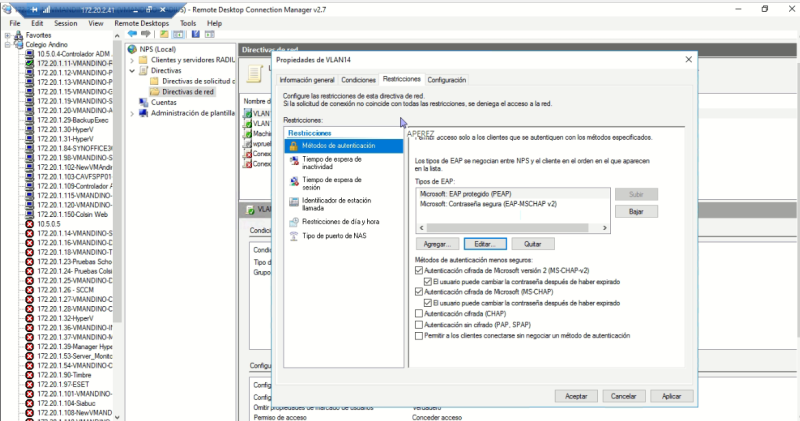
Task: Click the Editar button
Action: 485,244
